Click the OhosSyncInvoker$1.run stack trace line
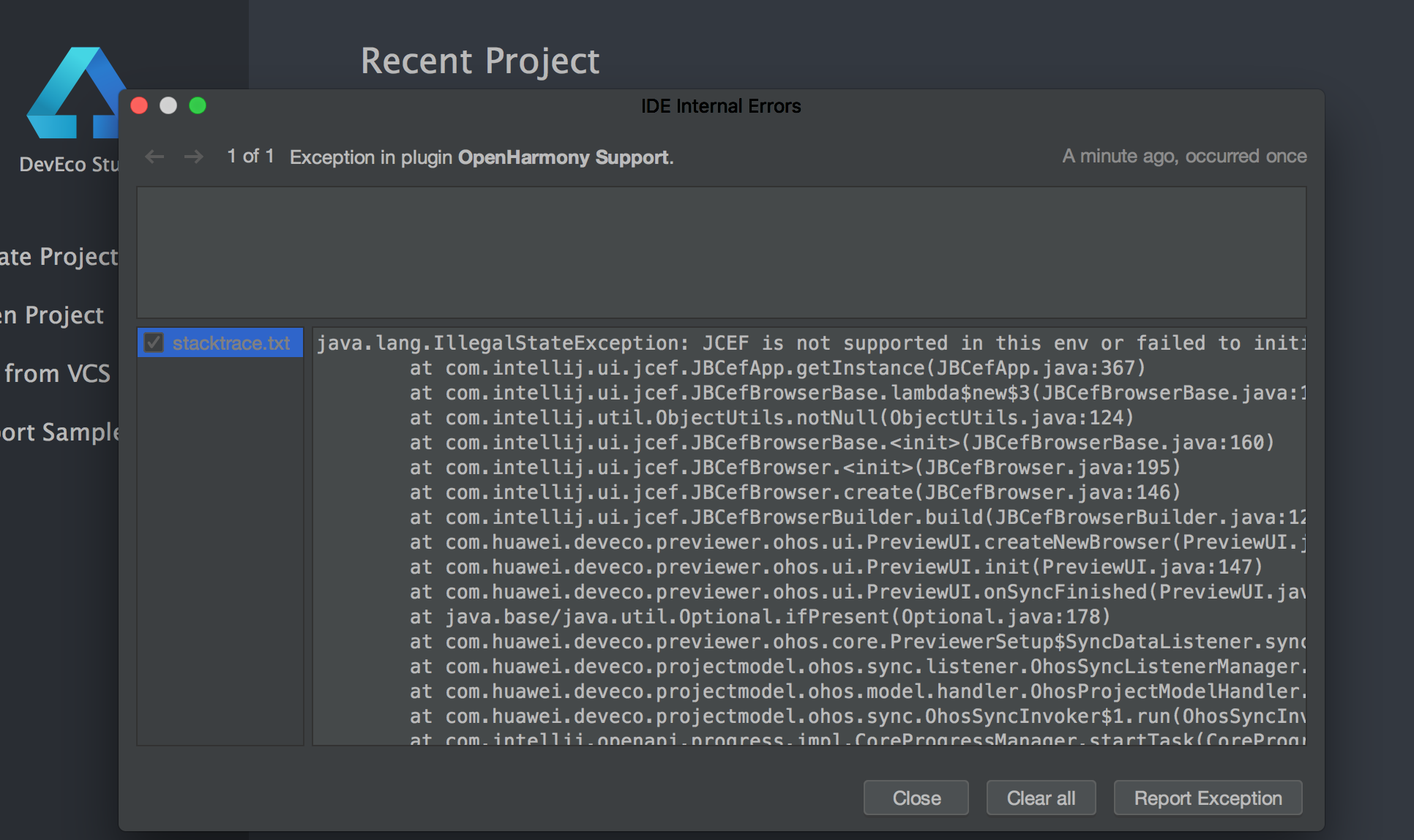The image size is (1414, 840). [x=858, y=716]
